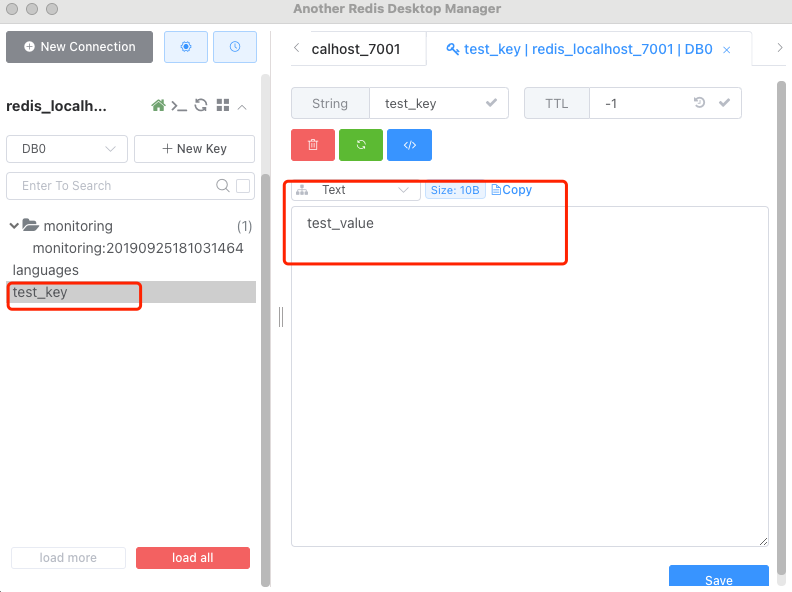Screen dimensions: 792x592
Task: Click the red load all button
Action: (x=193, y=558)
